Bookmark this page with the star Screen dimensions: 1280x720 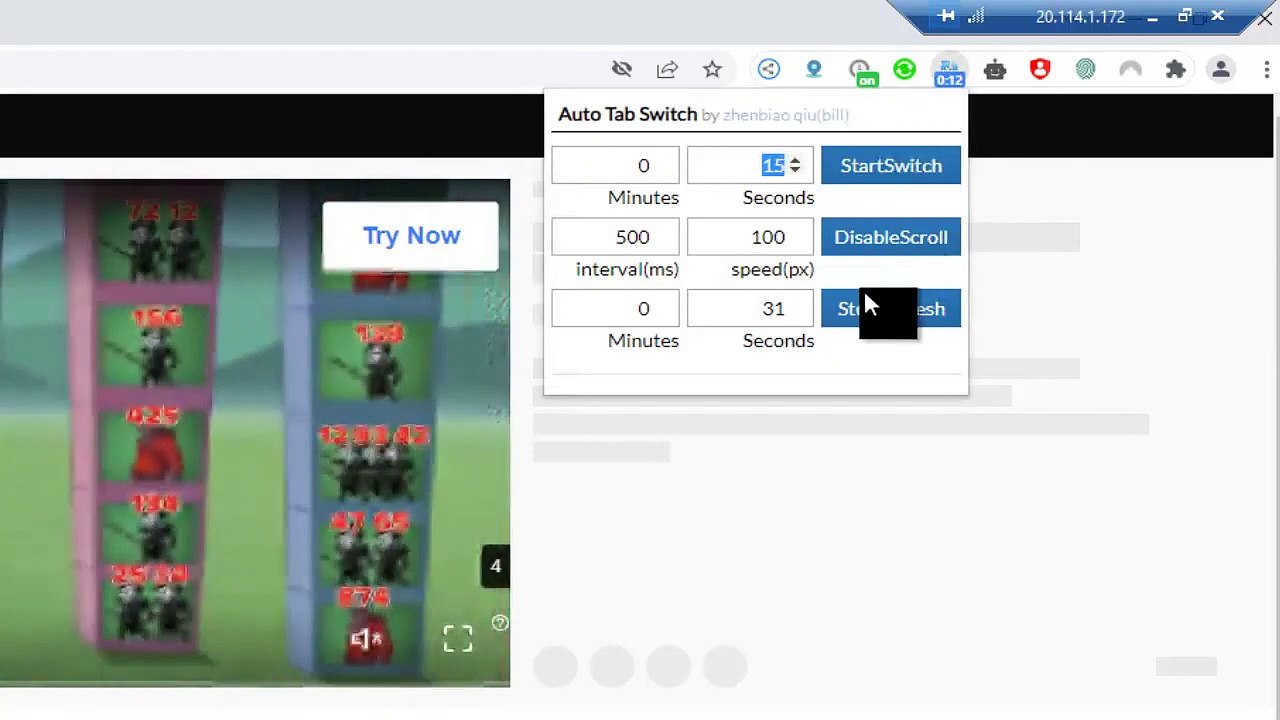pos(712,69)
